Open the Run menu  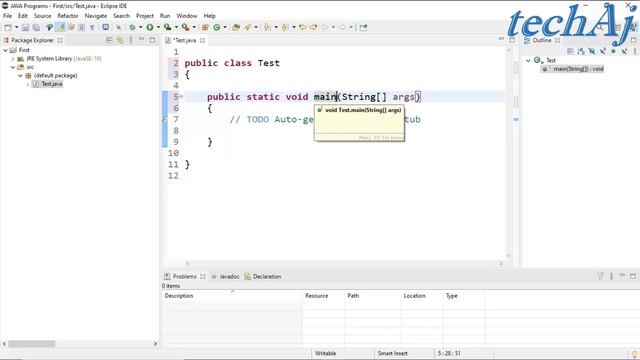coord(165,16)
